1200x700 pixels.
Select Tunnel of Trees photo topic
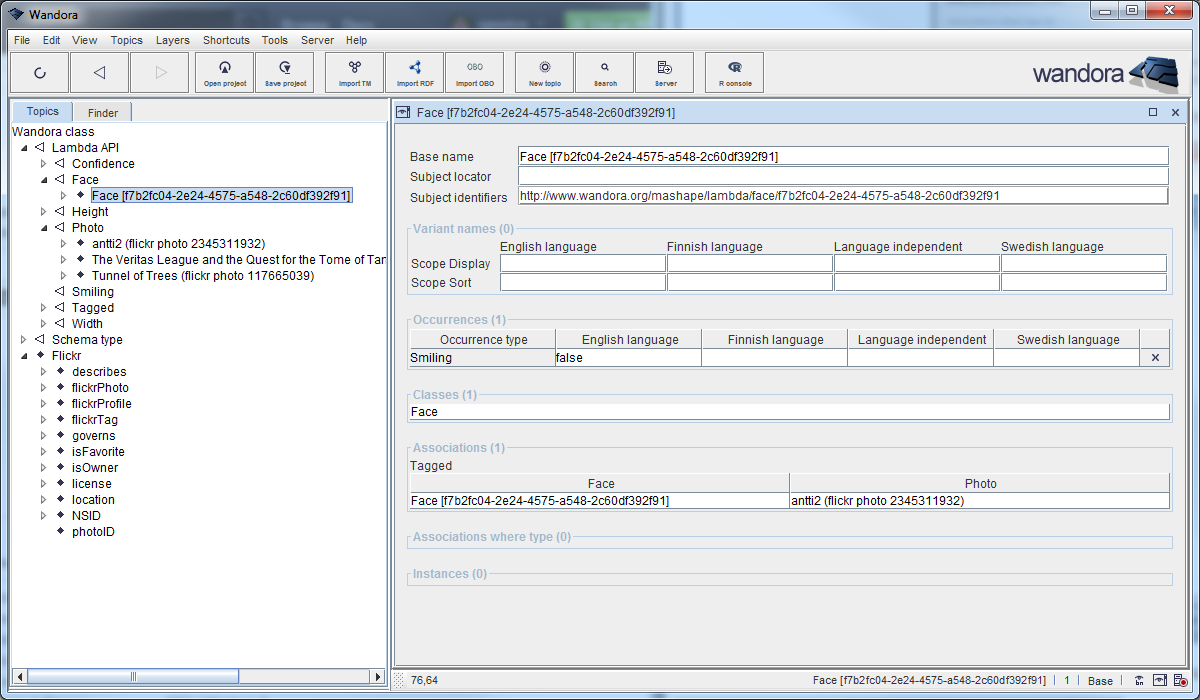202,276
